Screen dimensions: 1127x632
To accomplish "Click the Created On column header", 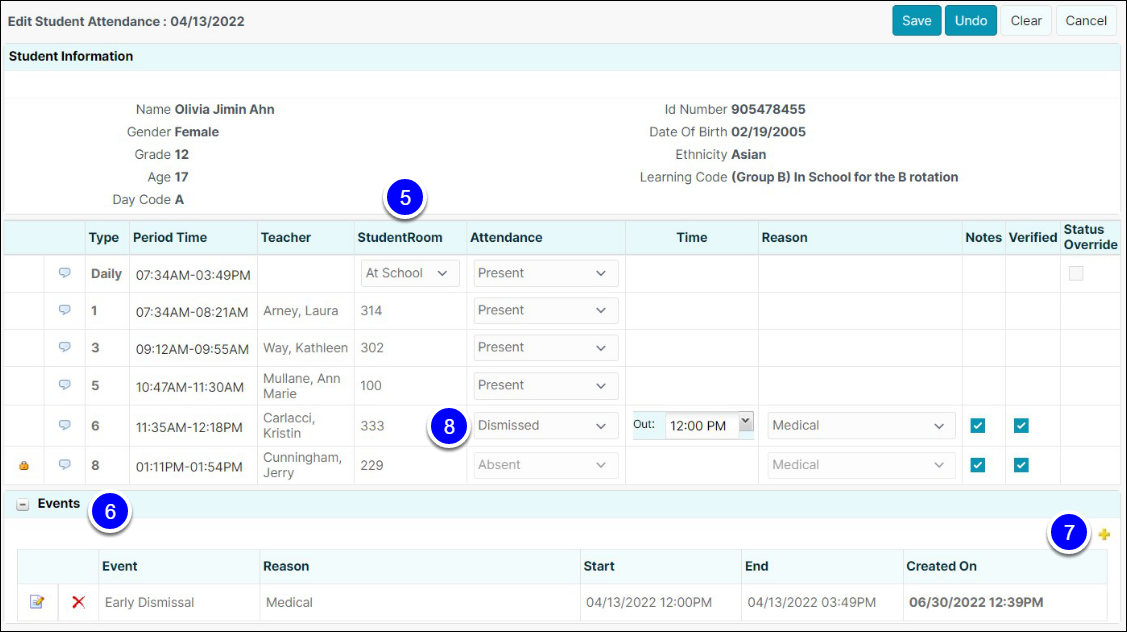I will click(x=941, y=566).
